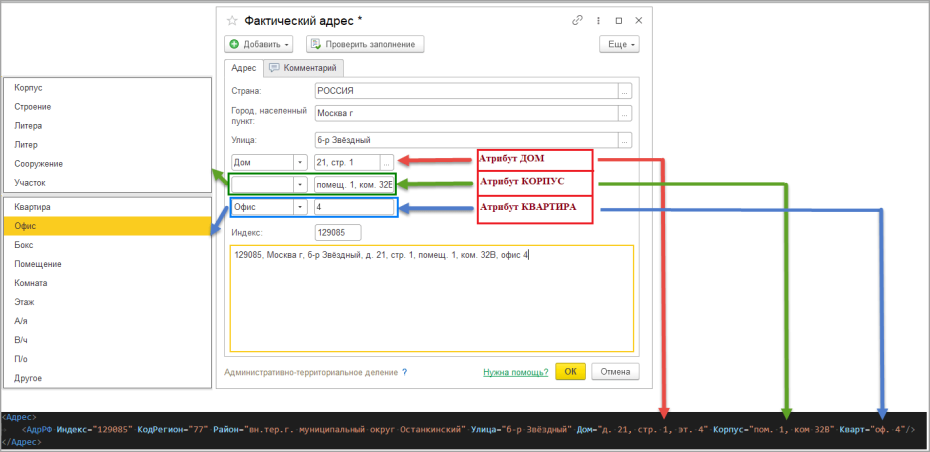Screen dimensions: 930x452
Task: Open the three-dot window menu
Action: point(600,20)
